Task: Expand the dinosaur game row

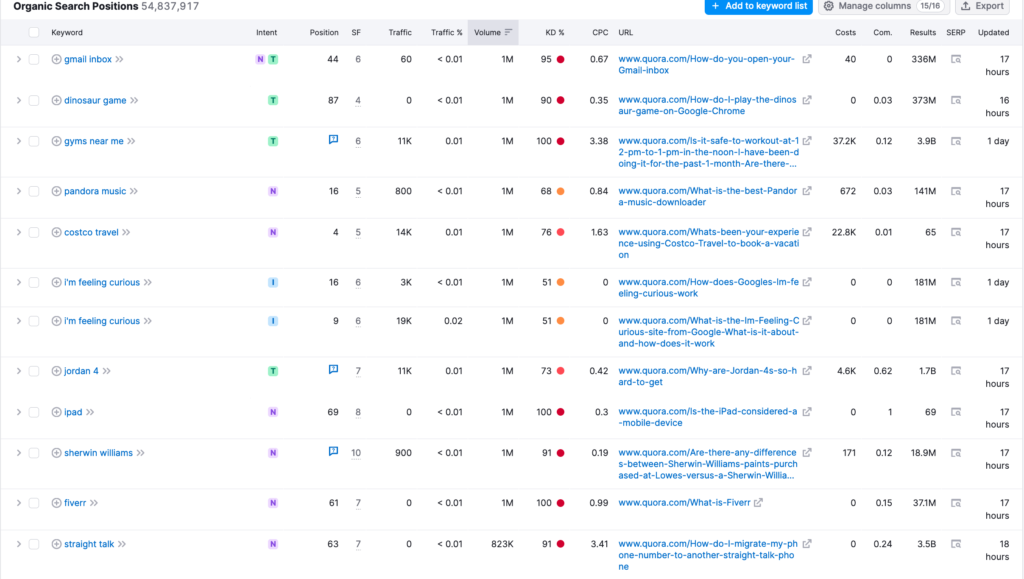Action: click(18, 101)
